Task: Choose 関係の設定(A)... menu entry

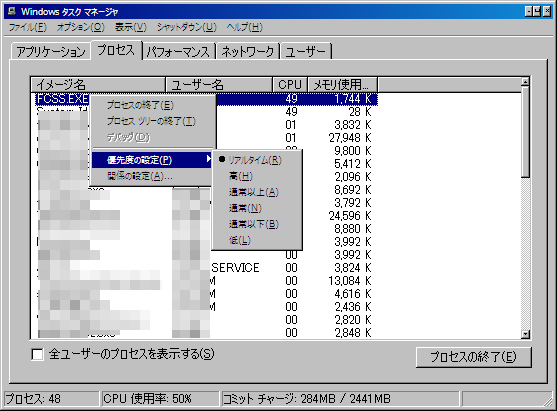Action: click(x=140, y=176)
